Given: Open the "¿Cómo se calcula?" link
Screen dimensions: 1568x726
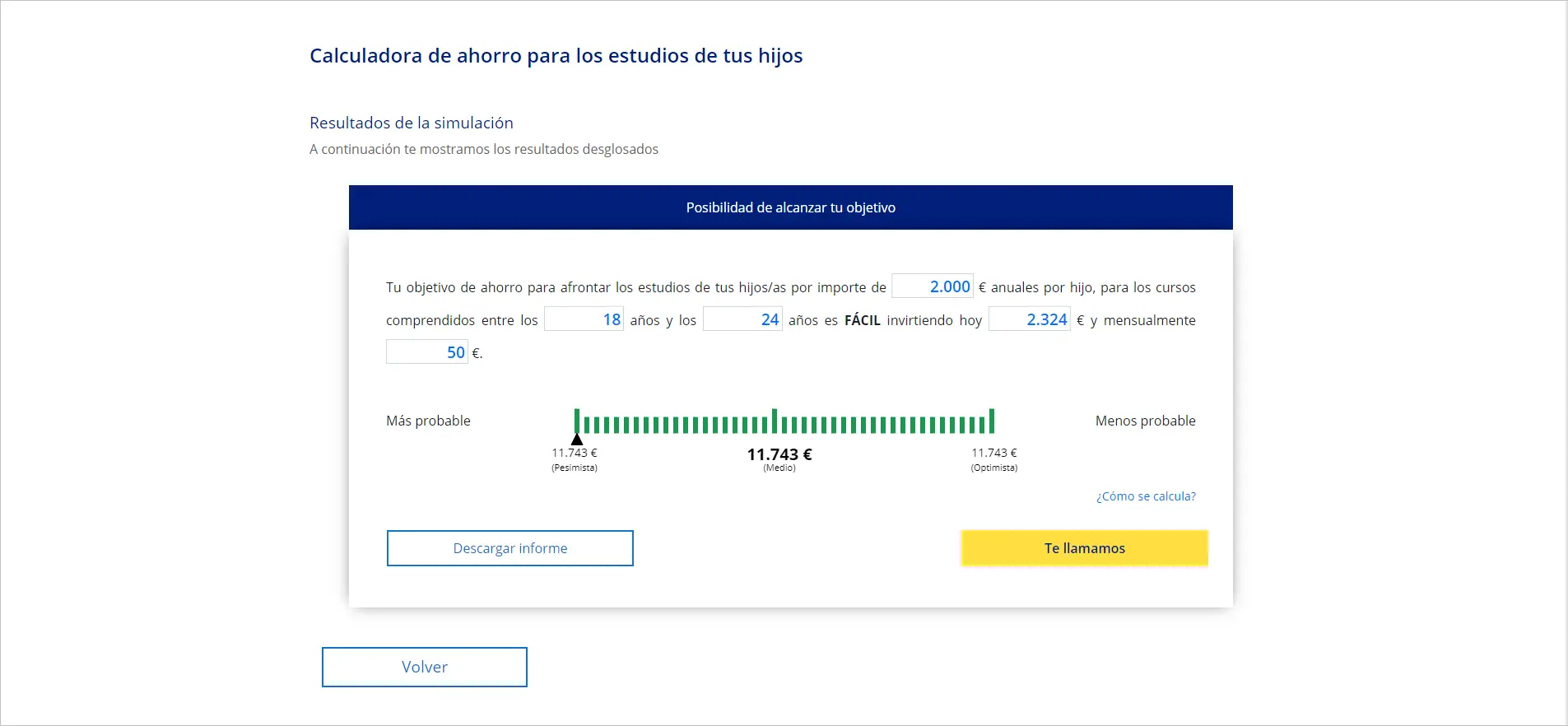Looking at the screenshot, I should tap(1146, 496).
